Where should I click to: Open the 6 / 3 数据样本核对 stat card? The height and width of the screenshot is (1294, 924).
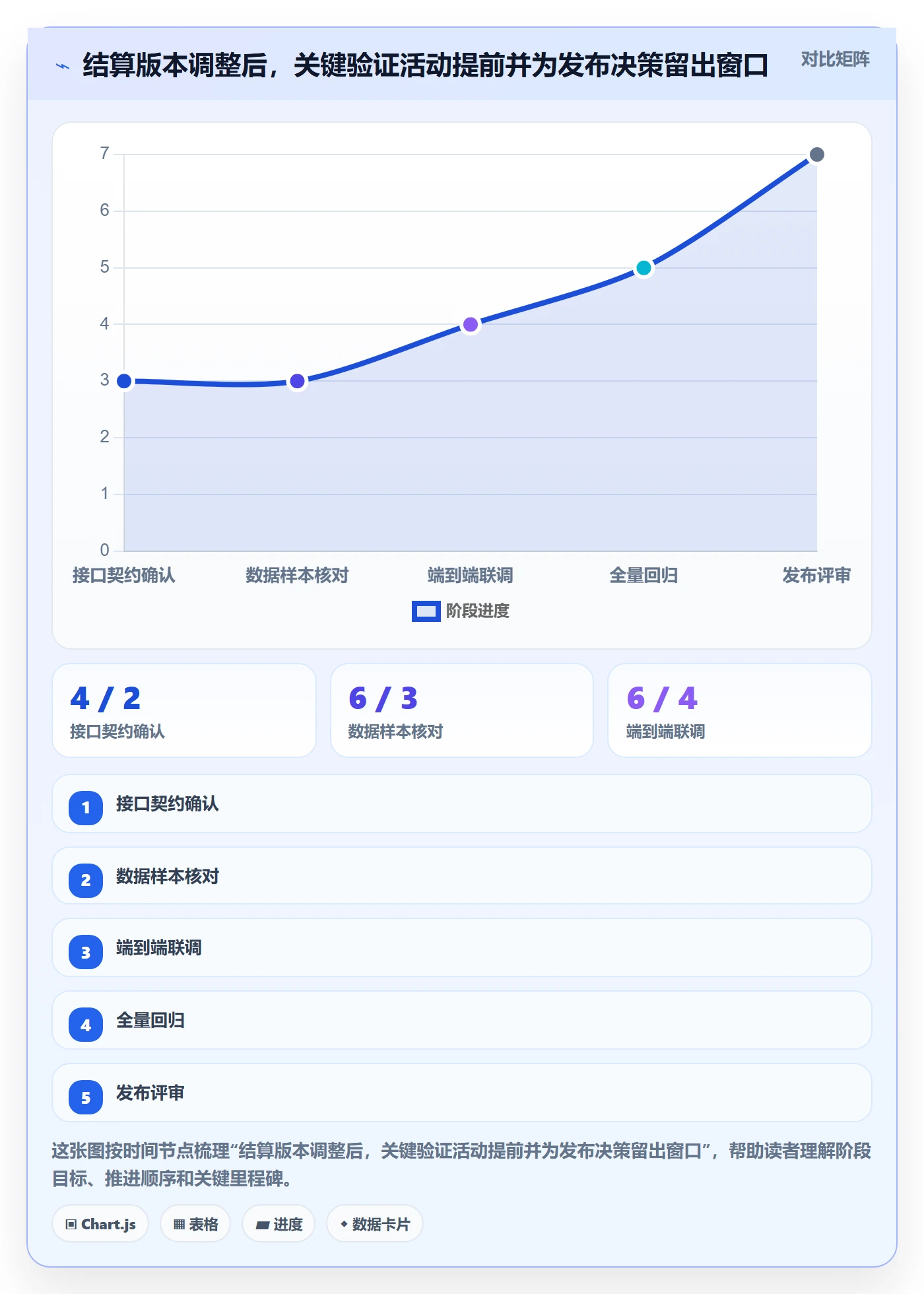tap(462, 710)
